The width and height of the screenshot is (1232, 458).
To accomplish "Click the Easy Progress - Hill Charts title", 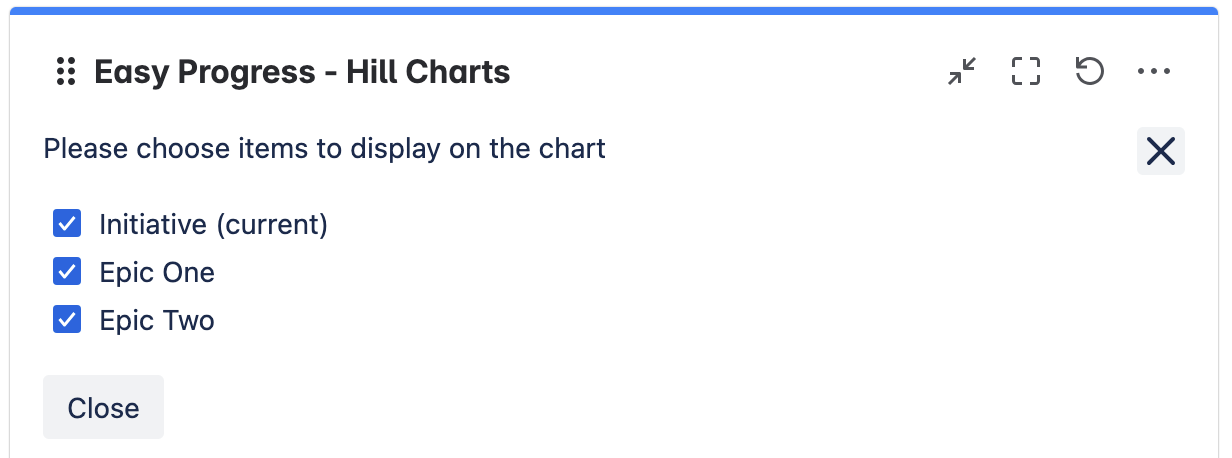I will 302,72.
